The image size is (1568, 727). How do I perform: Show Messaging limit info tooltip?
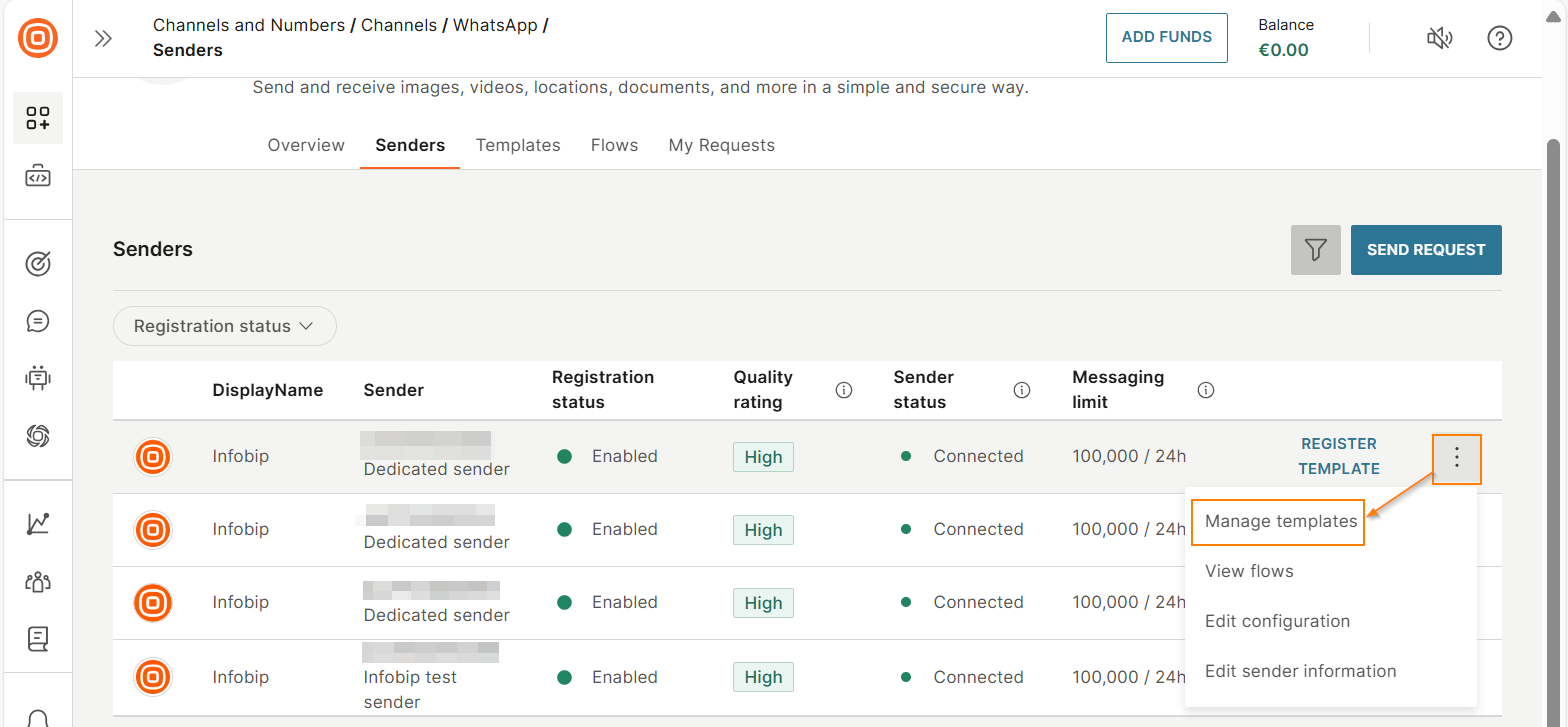click(x=1206, y=390)
